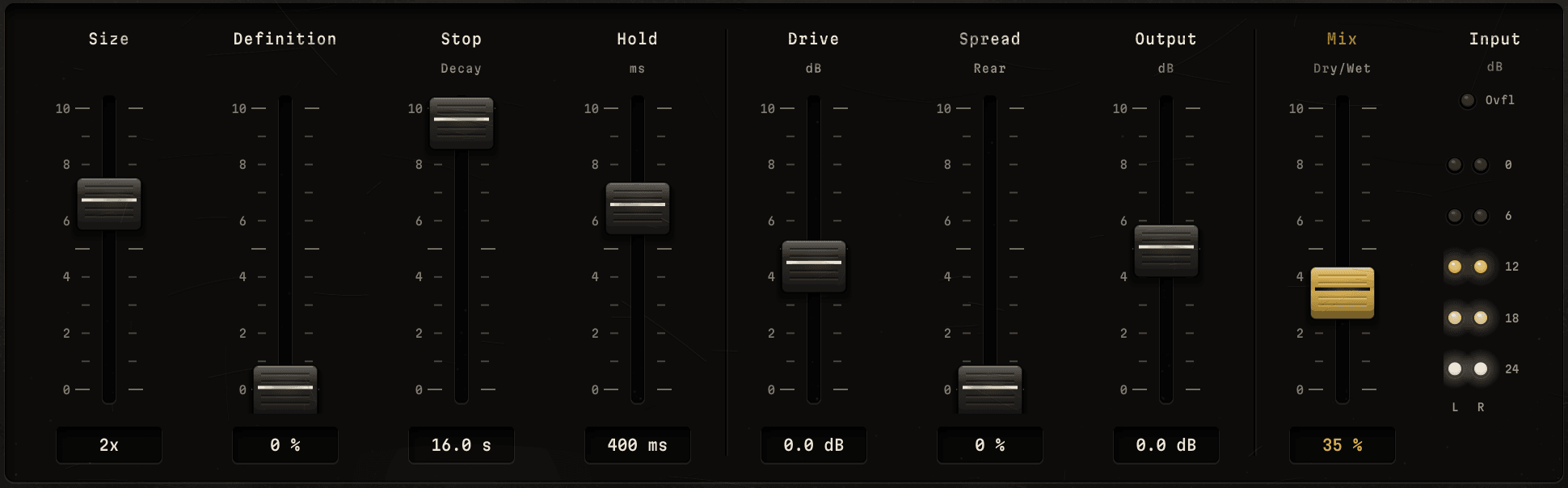Click the gold Mix label

(1342, 39)
